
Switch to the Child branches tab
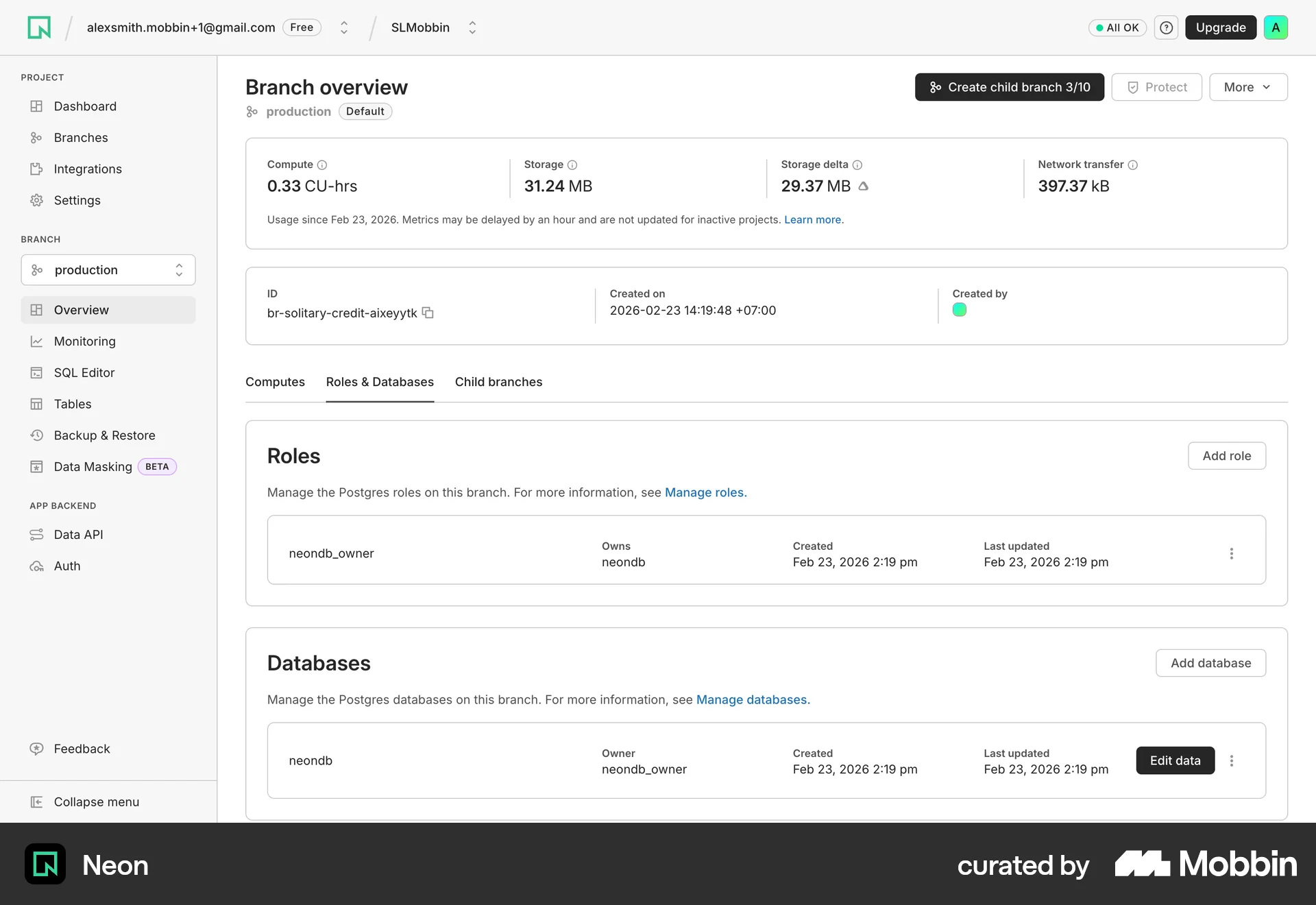(x=498, y=382)
